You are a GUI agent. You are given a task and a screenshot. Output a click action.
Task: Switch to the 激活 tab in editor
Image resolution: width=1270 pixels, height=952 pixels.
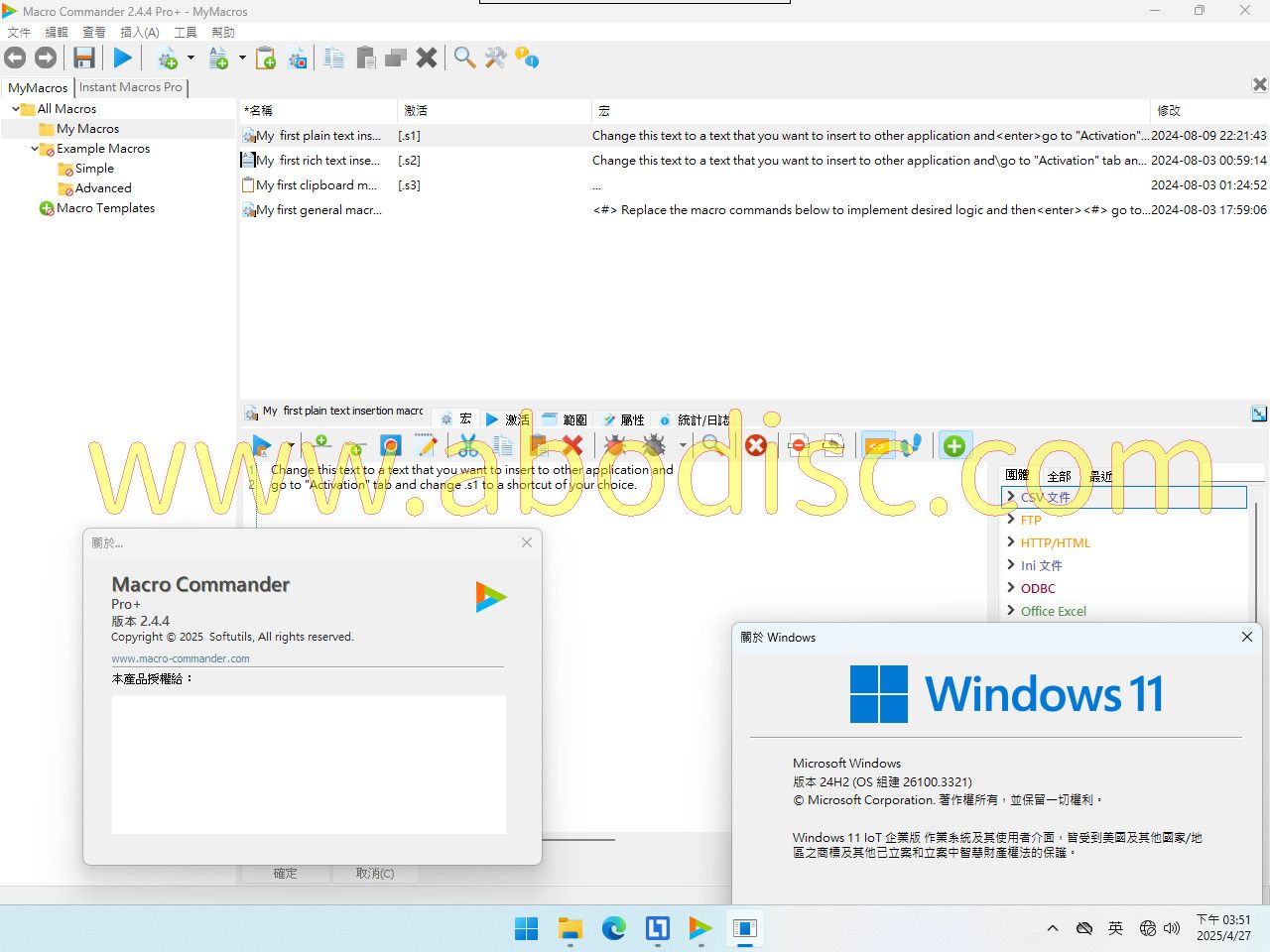[508, 419]
